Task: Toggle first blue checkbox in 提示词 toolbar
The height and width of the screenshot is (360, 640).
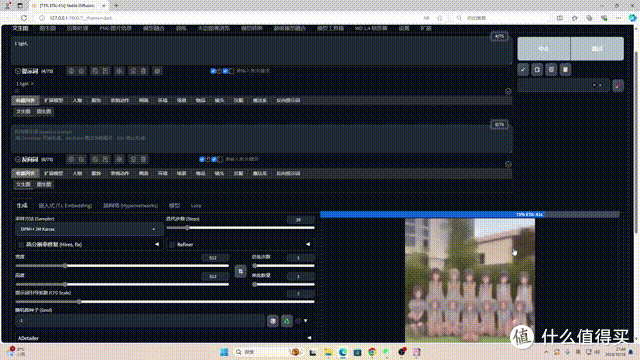Action: [x=213, y=71]
